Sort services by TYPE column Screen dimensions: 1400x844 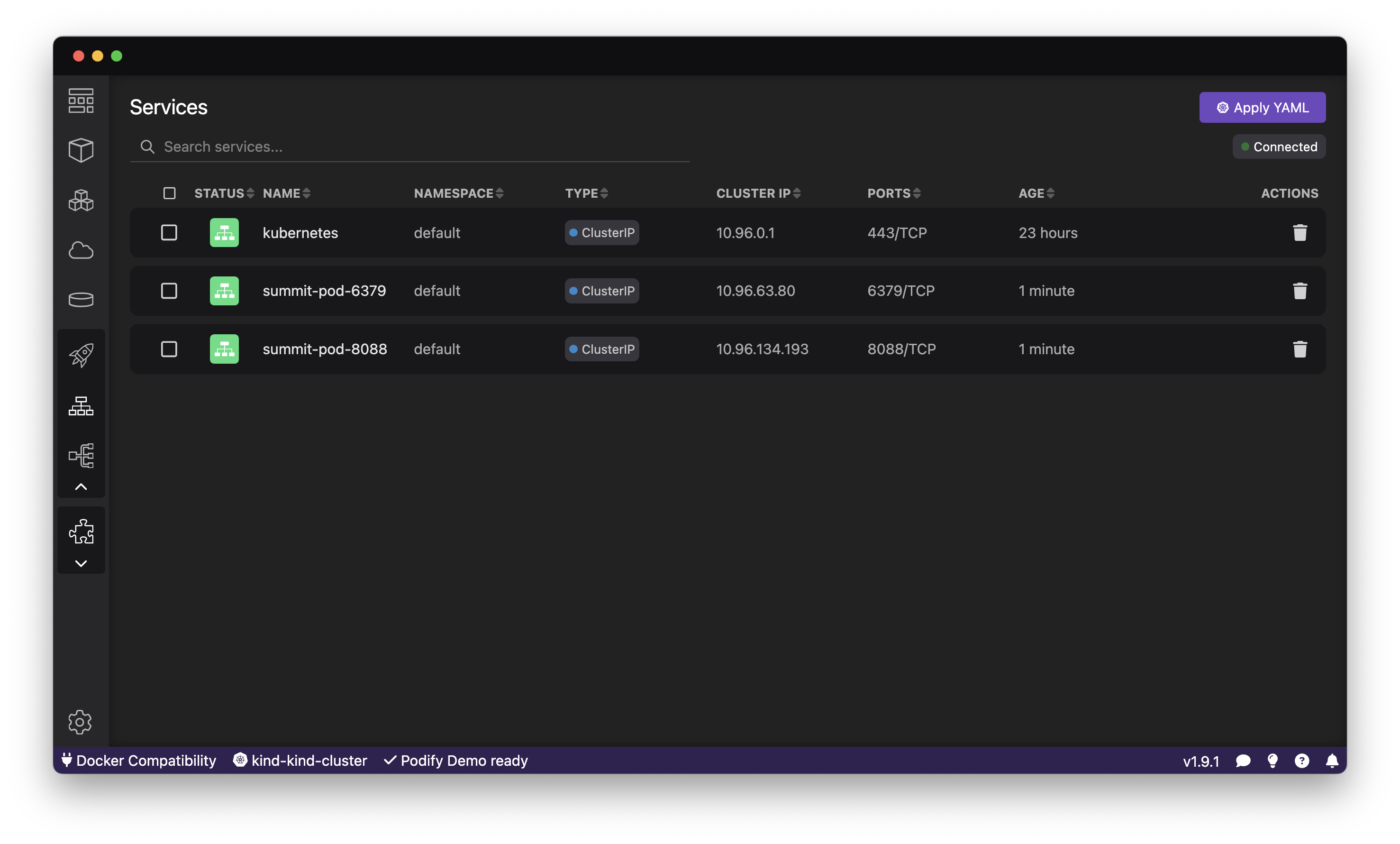tap(586, 193)
